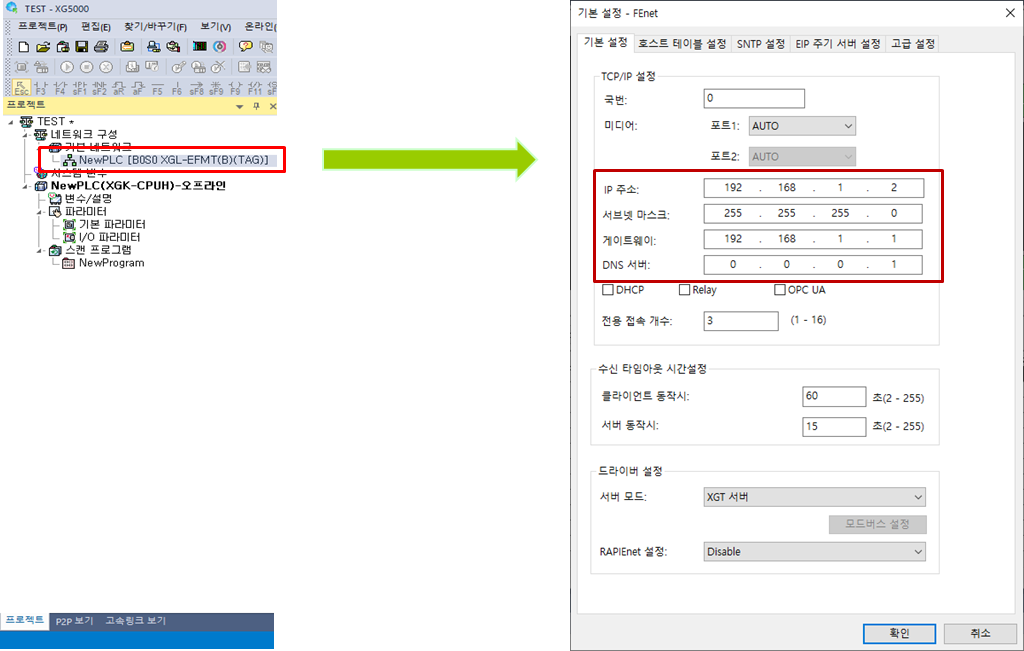
Task: Select the Esc arrow selection tool
Action: [x=21, y=87]
